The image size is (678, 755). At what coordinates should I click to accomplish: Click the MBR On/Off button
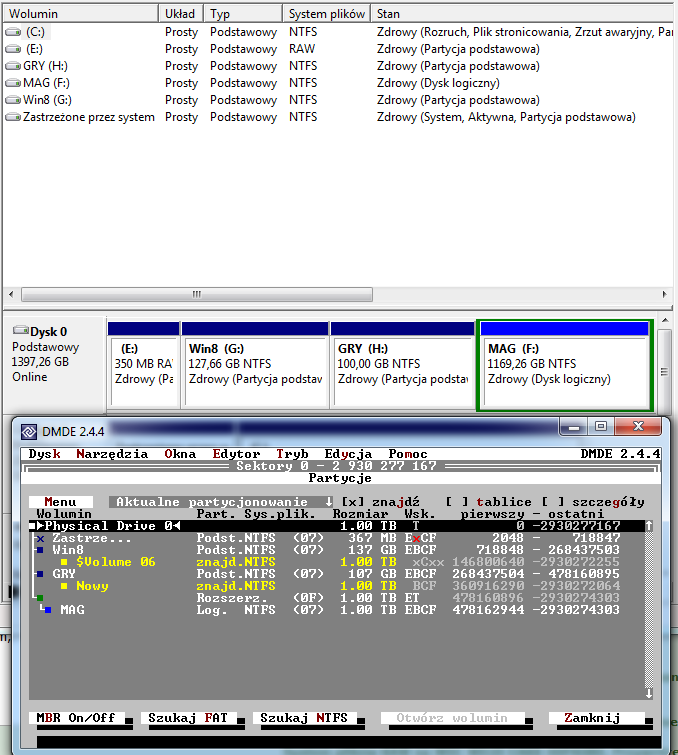77,718
